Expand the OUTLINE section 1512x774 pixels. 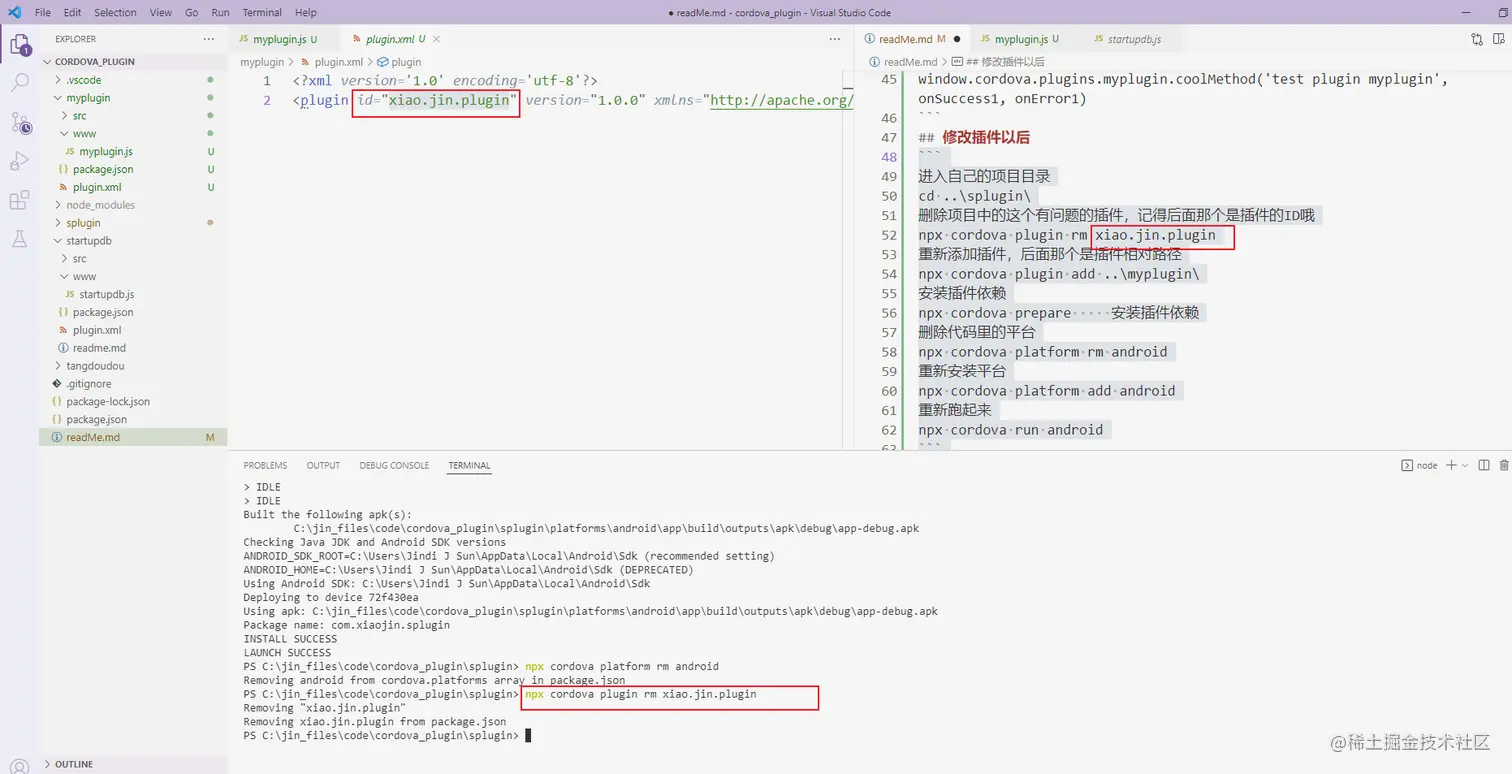133,764
